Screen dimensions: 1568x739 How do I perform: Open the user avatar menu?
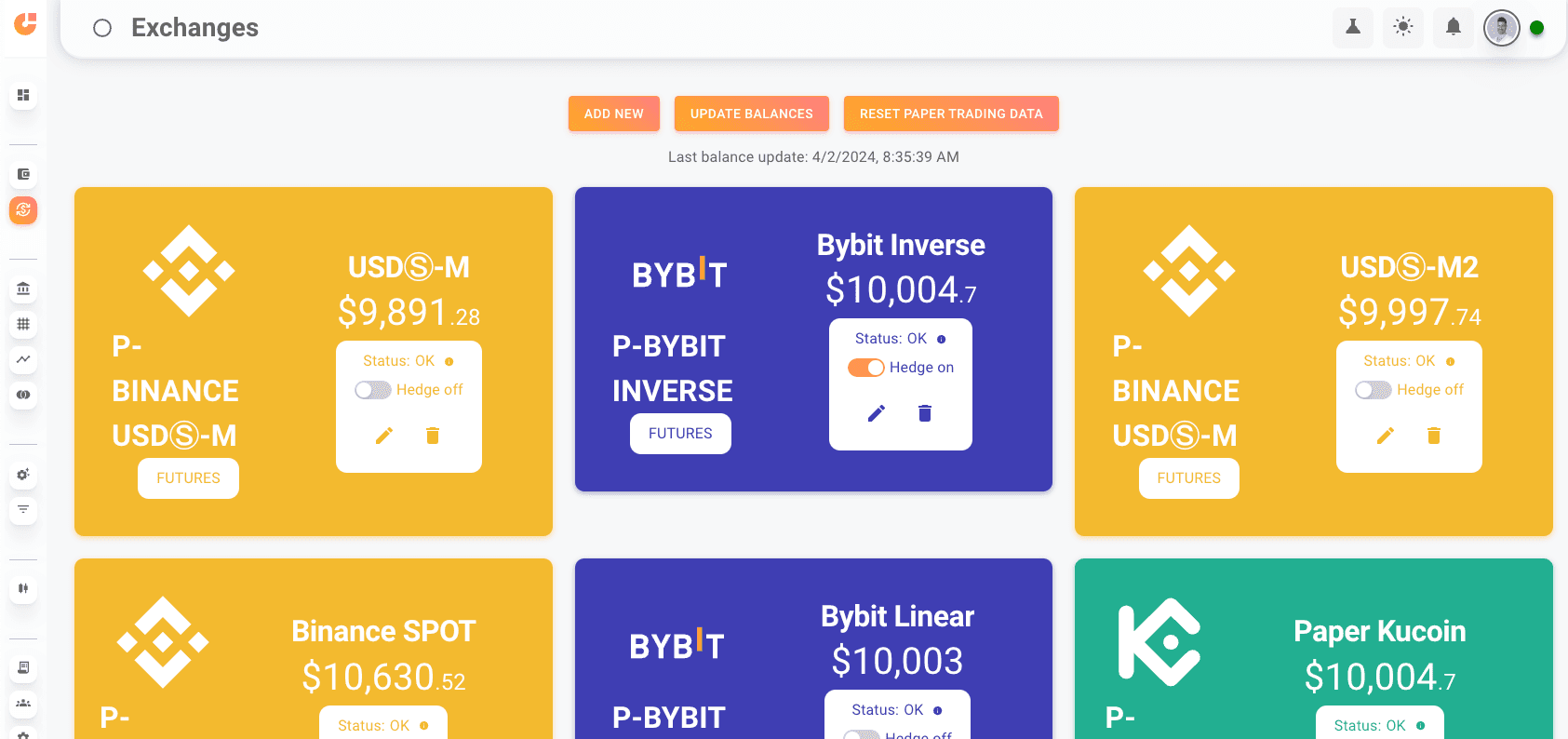[1501, 27]
